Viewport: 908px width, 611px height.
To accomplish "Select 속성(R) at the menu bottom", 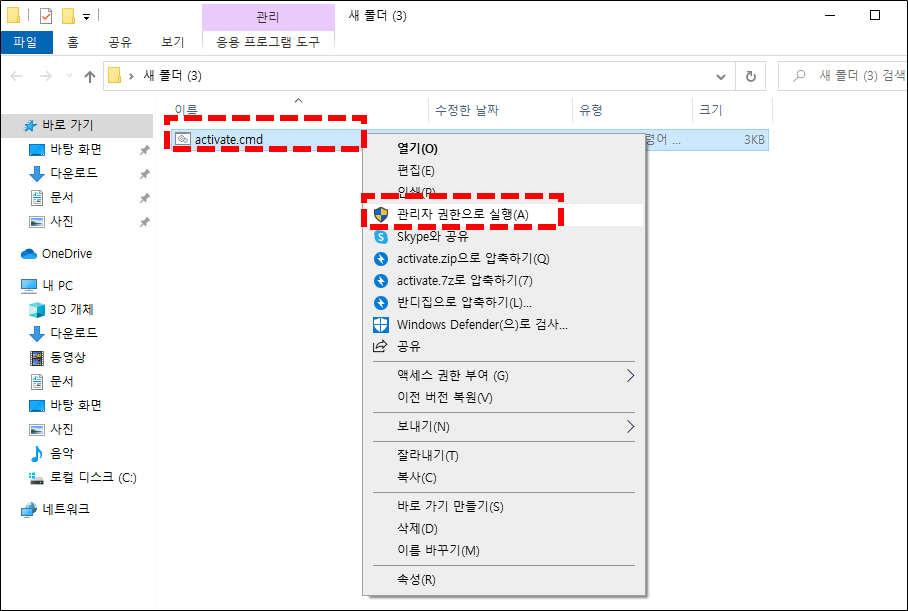I will point(503,579).
